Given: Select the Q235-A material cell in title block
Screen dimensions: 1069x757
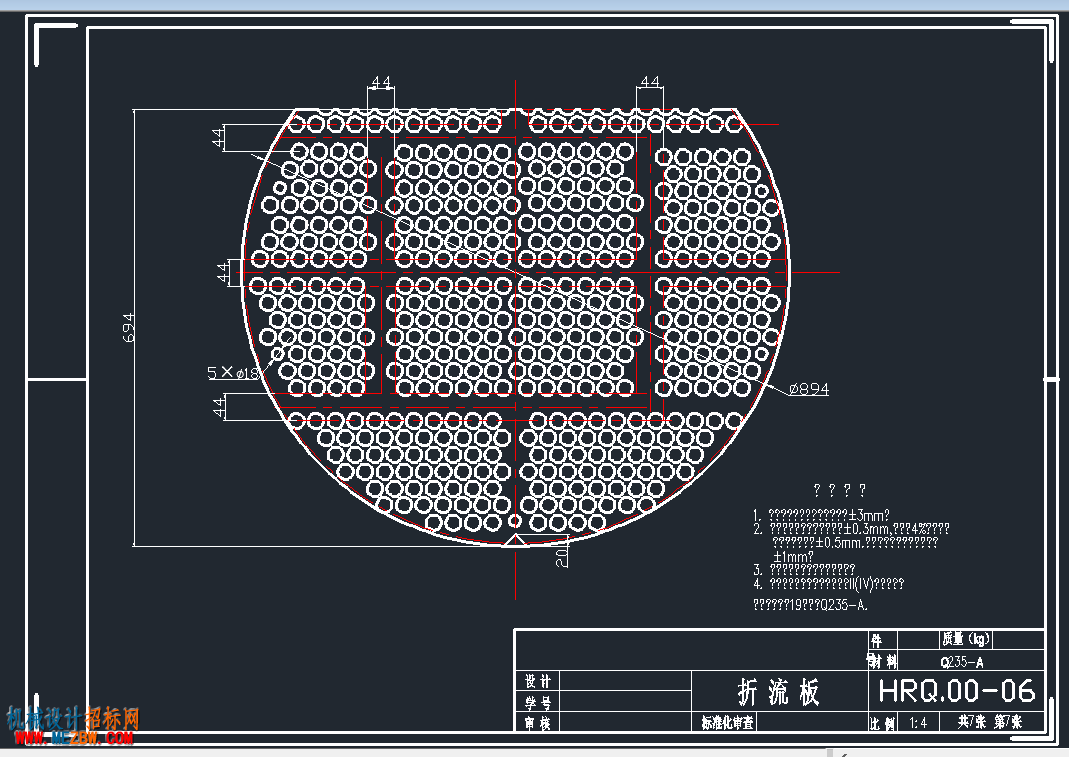Looking at the screenshot, I should tap(962, 662).
